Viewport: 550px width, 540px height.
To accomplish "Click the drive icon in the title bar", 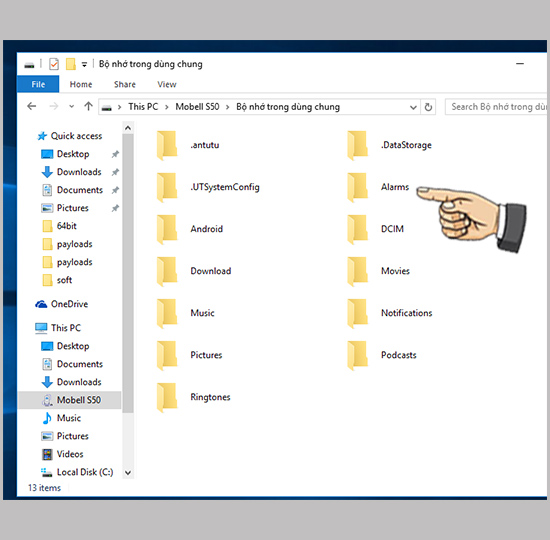I will click(29, 65).
